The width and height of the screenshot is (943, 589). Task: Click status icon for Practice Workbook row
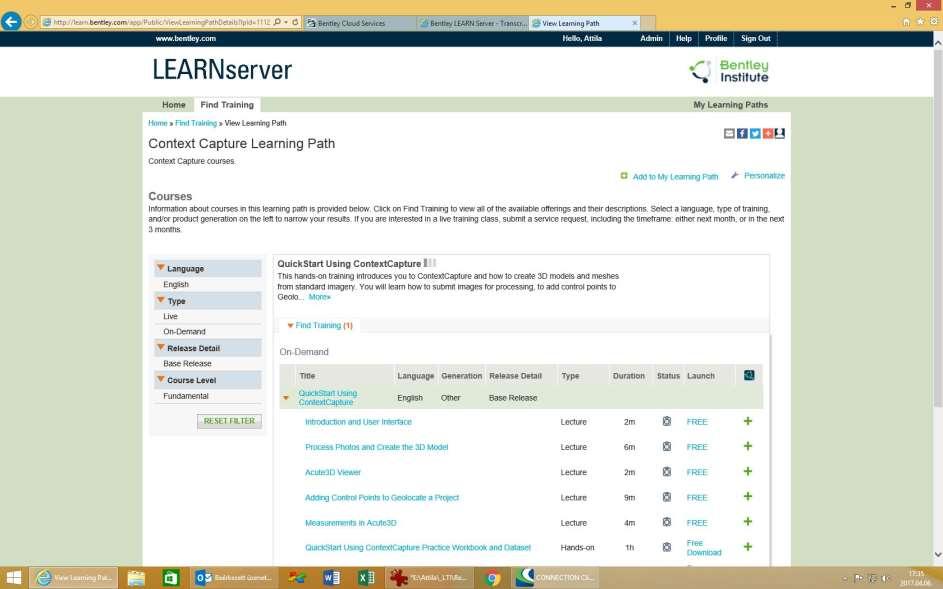tap(666, 547)
